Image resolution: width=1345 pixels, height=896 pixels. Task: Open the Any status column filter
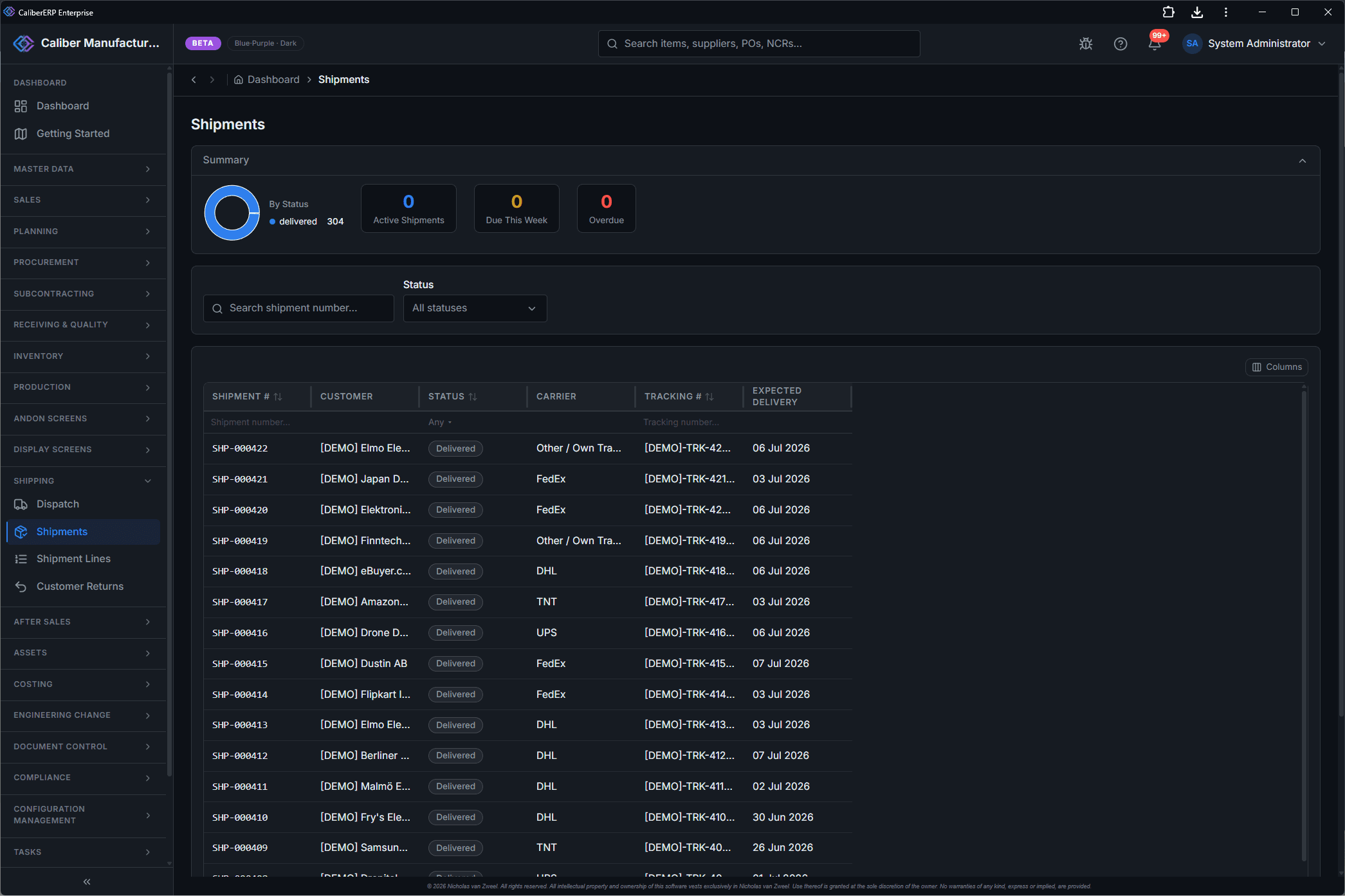coord(440,423)
